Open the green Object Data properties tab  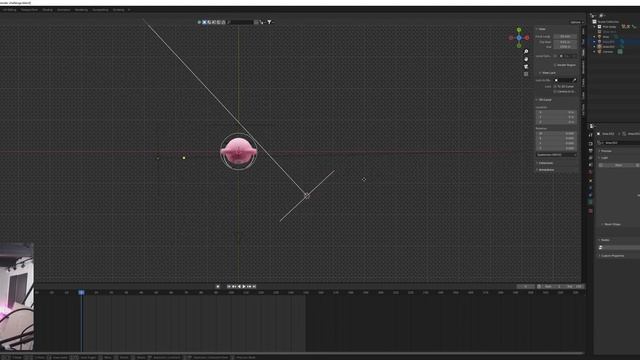(591, 202)
